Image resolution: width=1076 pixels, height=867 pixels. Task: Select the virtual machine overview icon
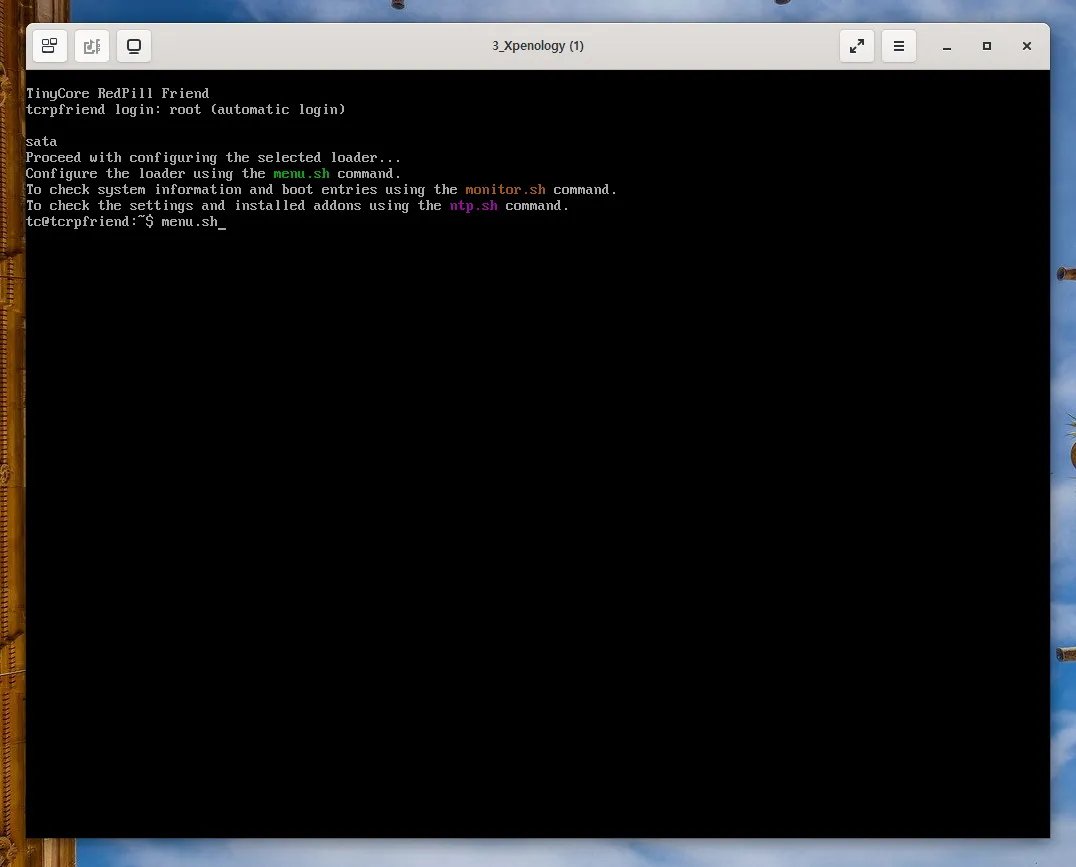[49, 45]
